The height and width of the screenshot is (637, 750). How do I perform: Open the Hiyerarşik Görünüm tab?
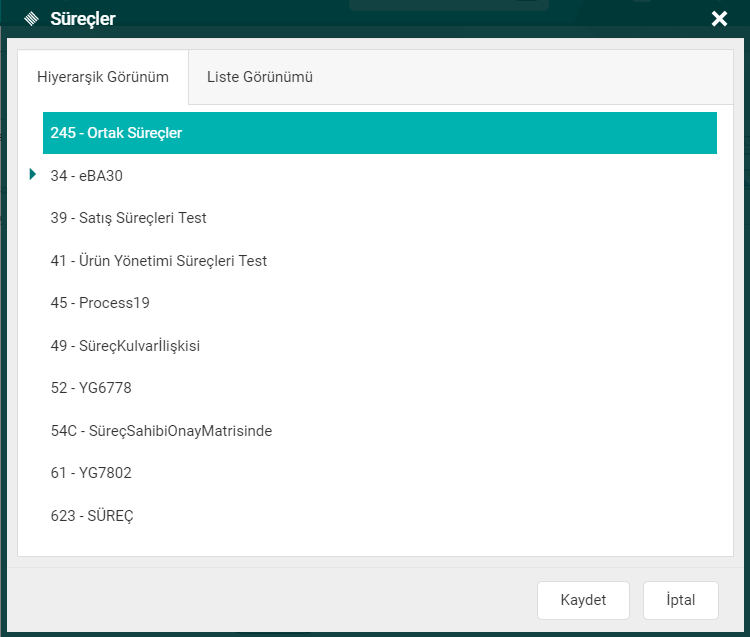(x=102, y=77)
